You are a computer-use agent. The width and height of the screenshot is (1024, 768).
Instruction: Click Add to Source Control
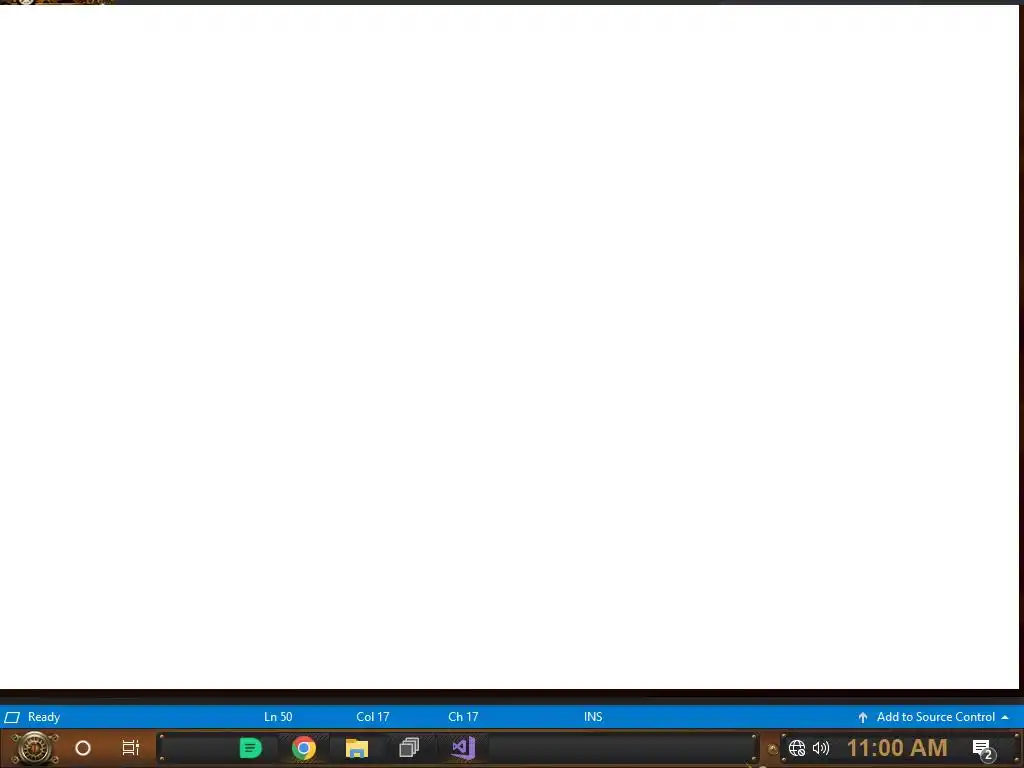click(x=935, y=717)
